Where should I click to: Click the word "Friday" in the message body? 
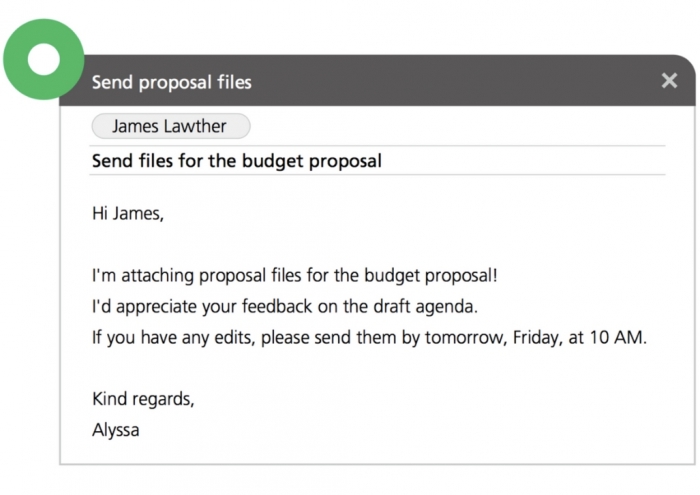pyautogui.click(x=538, y=337)
